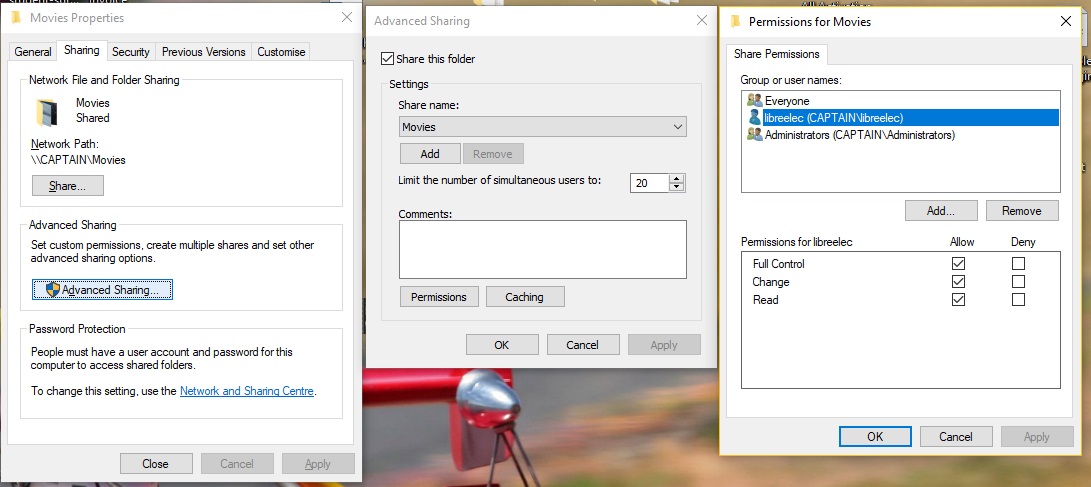Select the libreelec user entry

[x=832, y=118]
